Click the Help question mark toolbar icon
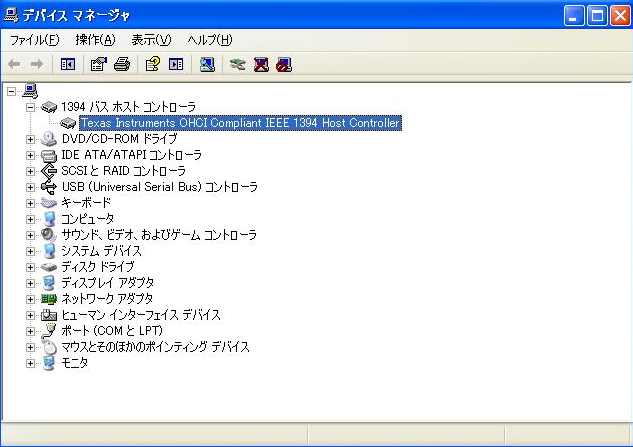This screenshot has width=633, height=447. tap(153, 64)
